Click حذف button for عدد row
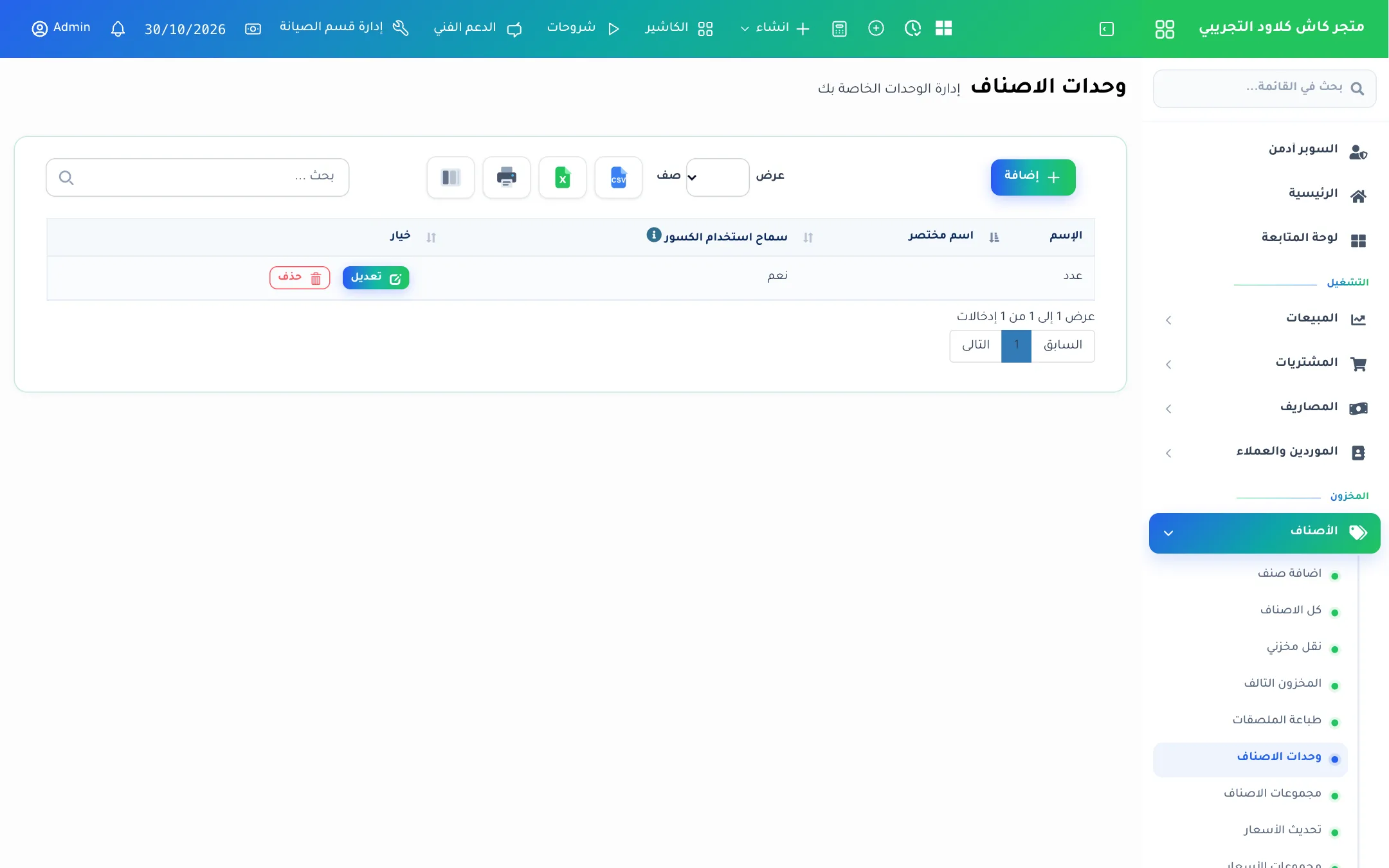The height and width of the screenshot is (868, 1389). coord(300,278)
